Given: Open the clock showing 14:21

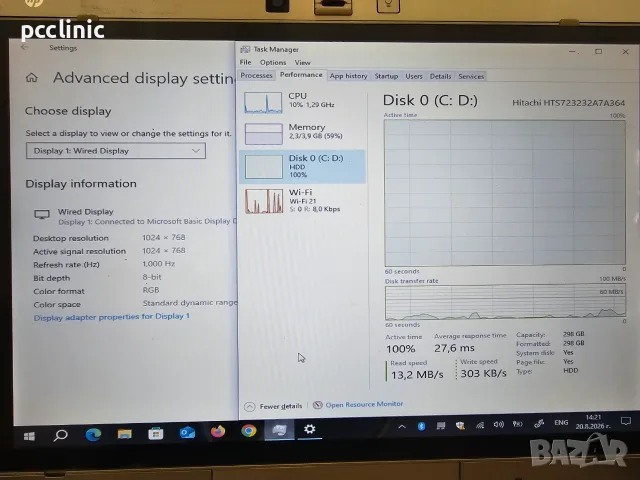Looking at the screenshot, I should pyautogui.click(x=593, y=422).
